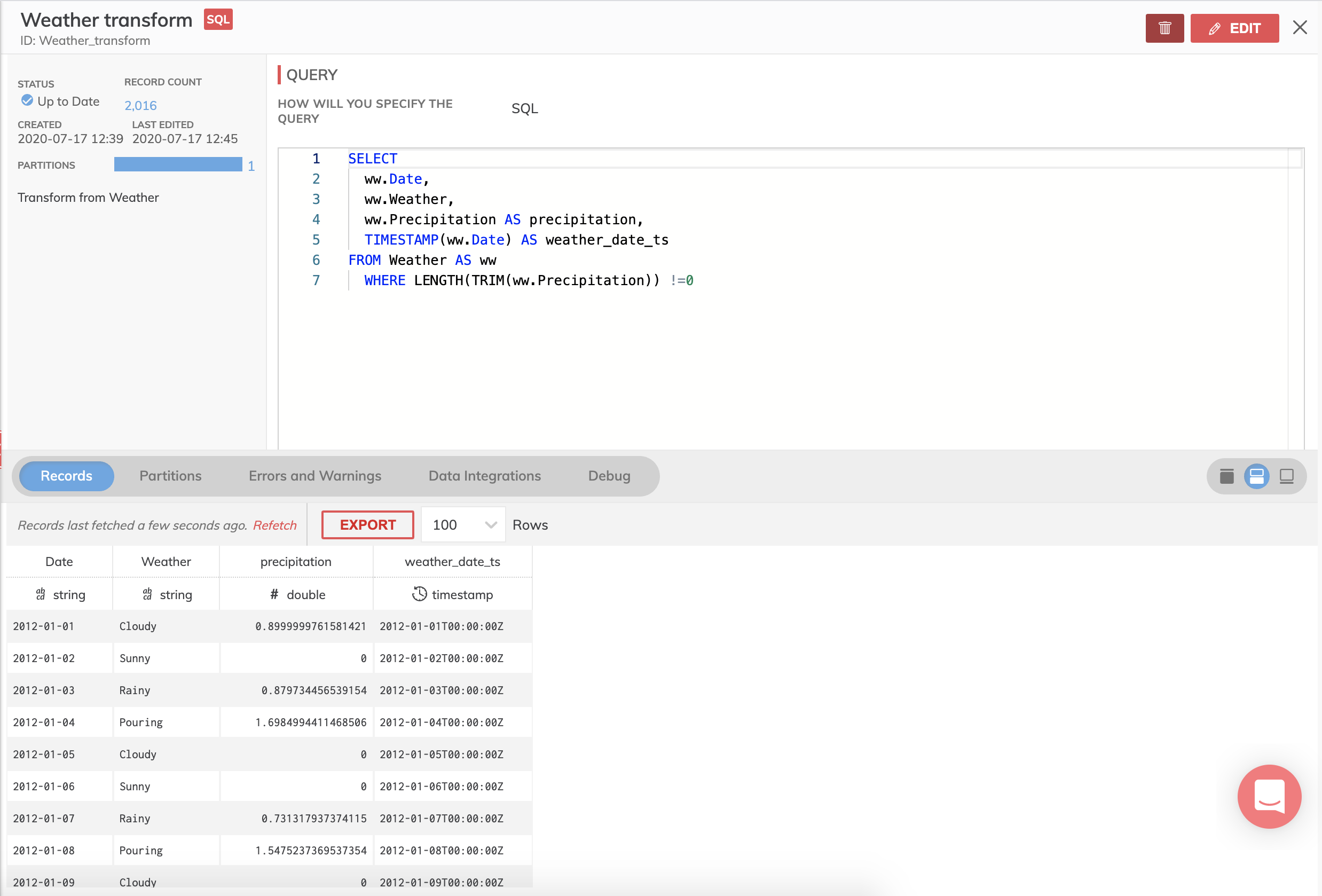Click the string type icon under Date
The width and height of the screenshot is (1322, 896).
(x=41, y=594)
